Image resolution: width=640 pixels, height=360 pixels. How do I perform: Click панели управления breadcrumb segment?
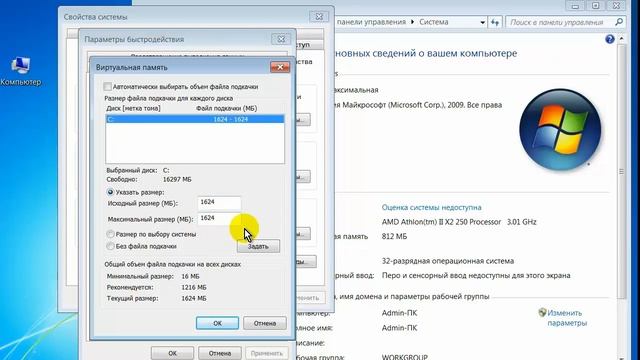[371, 22]
